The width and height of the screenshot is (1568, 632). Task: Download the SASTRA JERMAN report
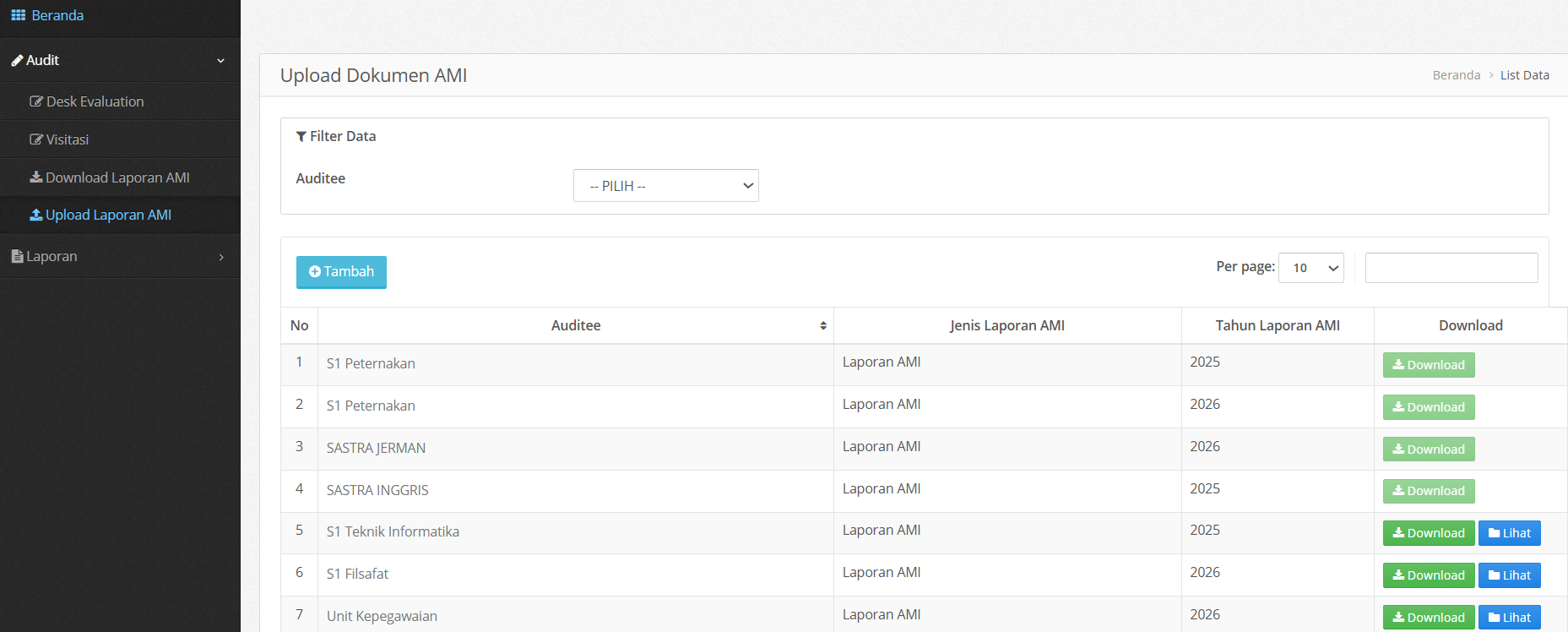coord(1429,449)
